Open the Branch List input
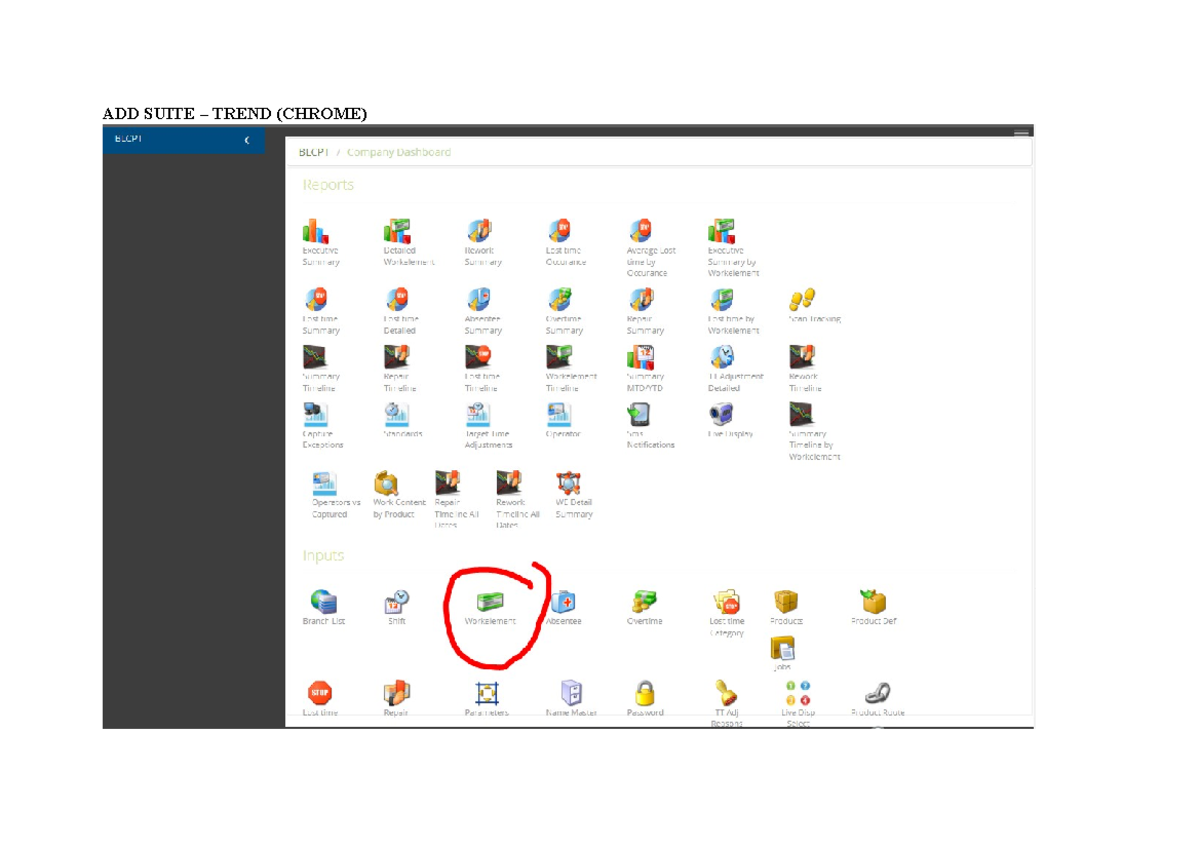 tap(323, 603)
